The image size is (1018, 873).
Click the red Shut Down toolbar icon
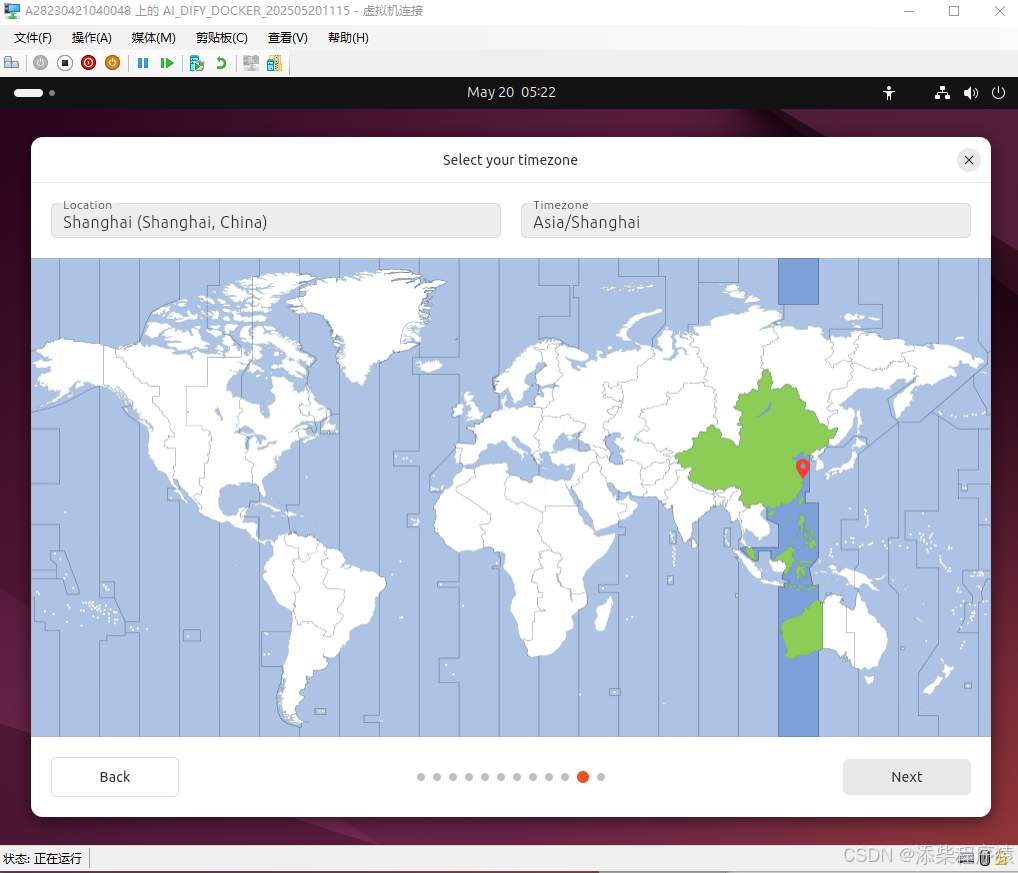[x=88, y=63]
